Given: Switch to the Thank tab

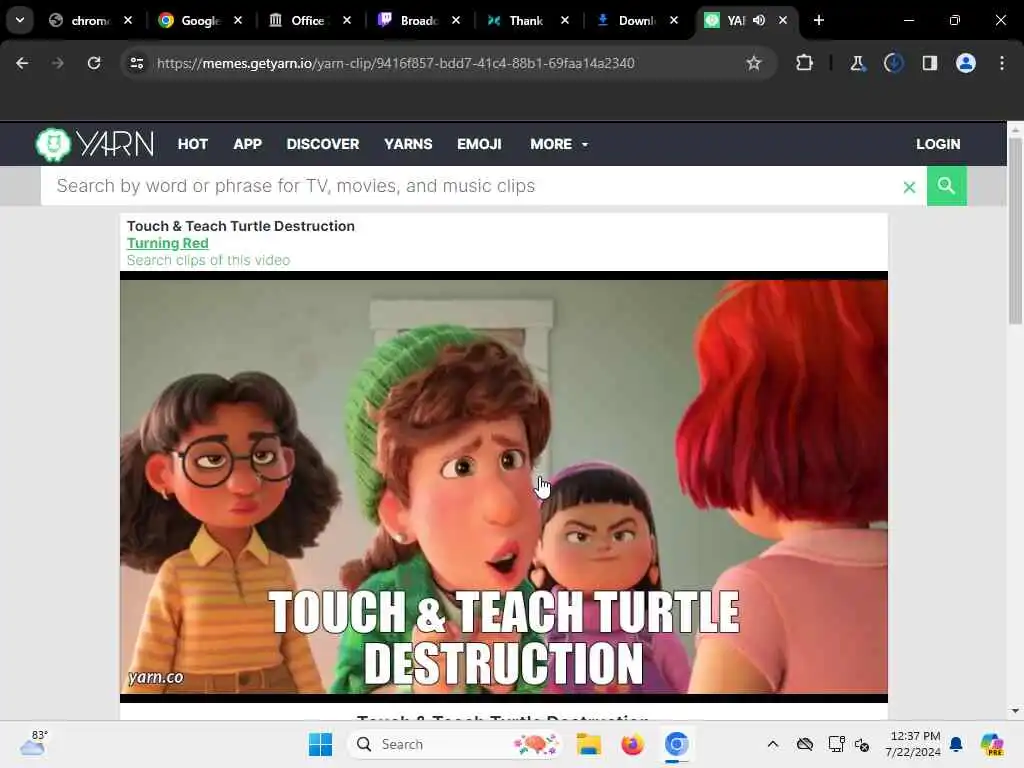Looking at the screenshot, I should click(x=526, y=21).
